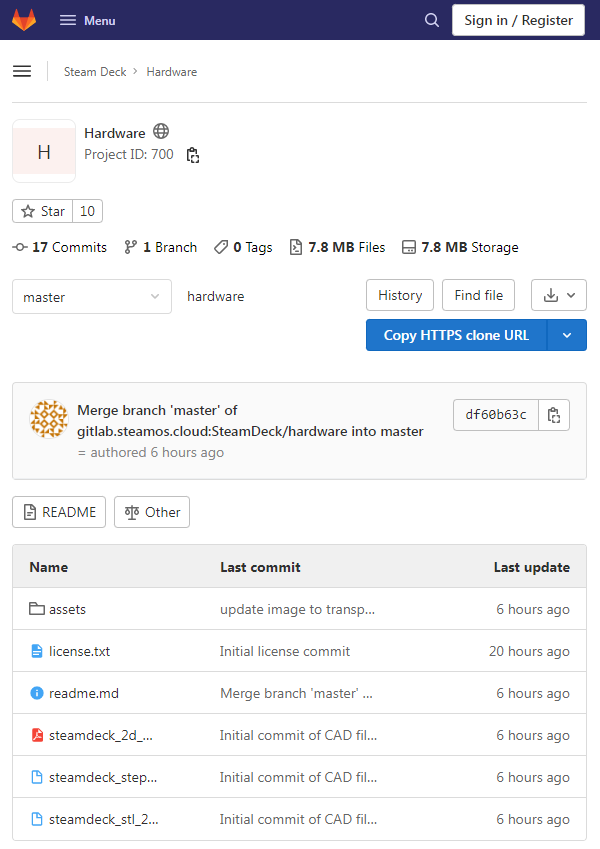This screenshot has width=600, height=849.
Task: Click the Find file button
Action: point(478,295)
